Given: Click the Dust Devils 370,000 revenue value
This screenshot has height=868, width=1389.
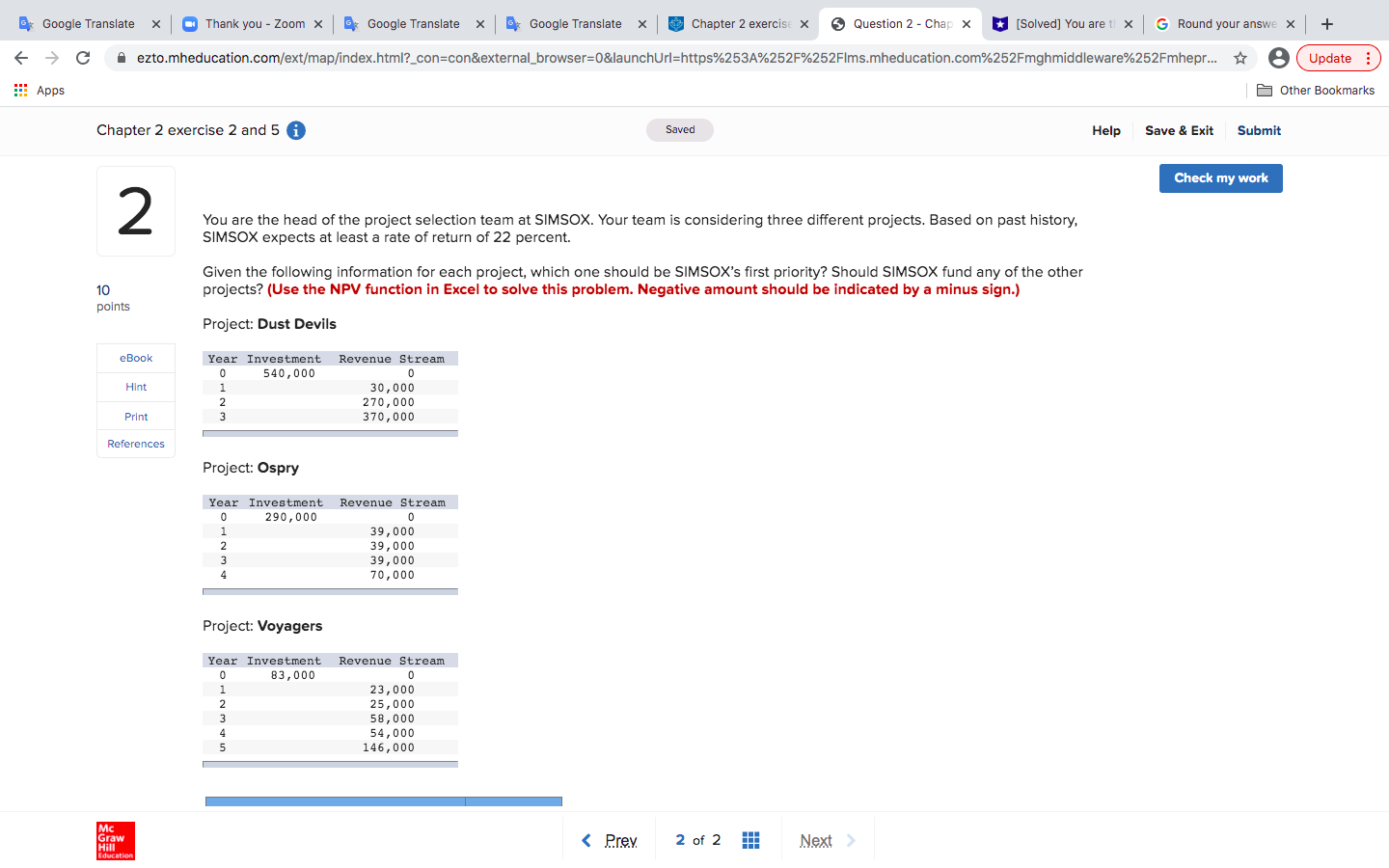Looking at the screenshot, I should 389,417.
